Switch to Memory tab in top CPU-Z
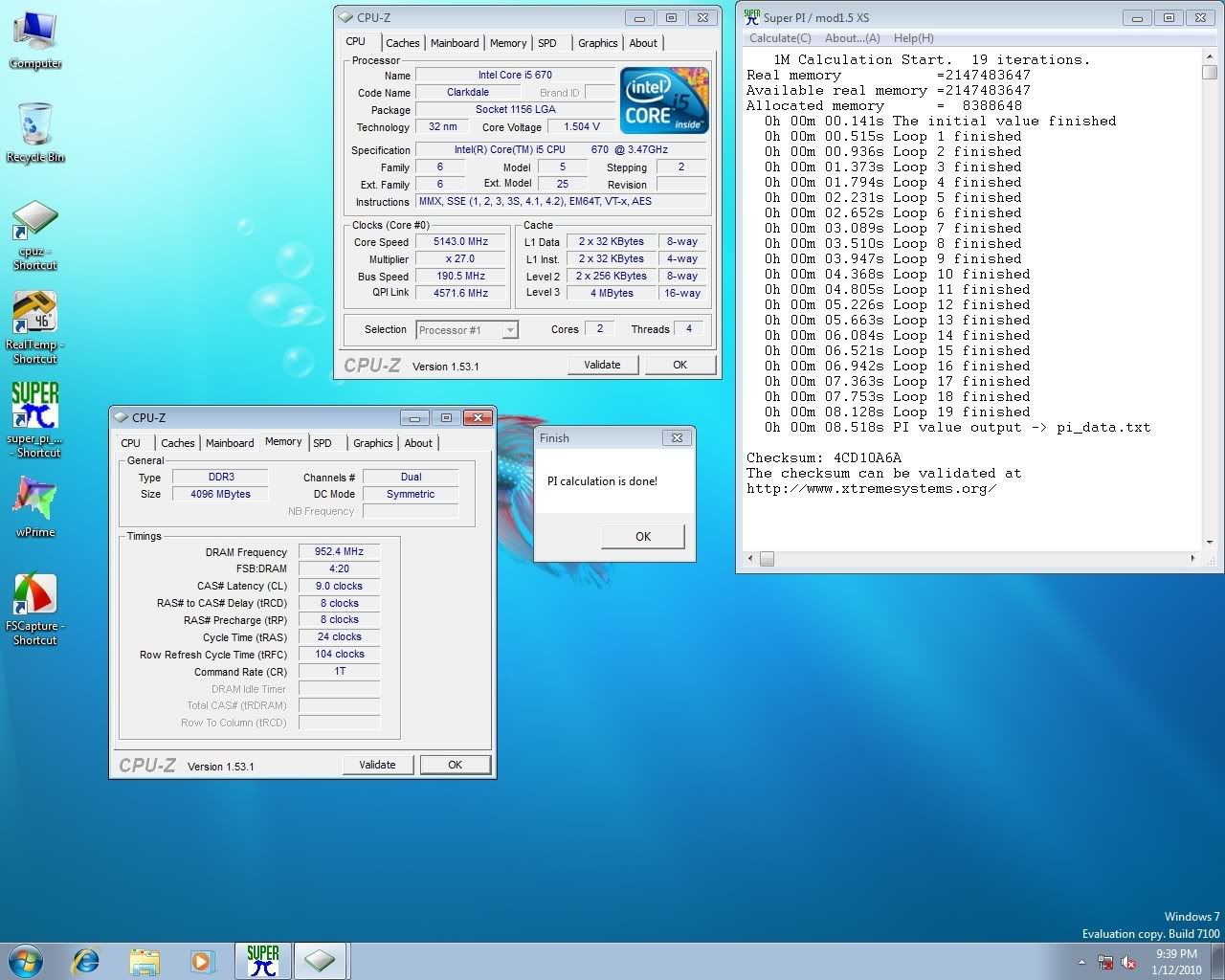Screen dimensions: 1225x980 point(508,43)
